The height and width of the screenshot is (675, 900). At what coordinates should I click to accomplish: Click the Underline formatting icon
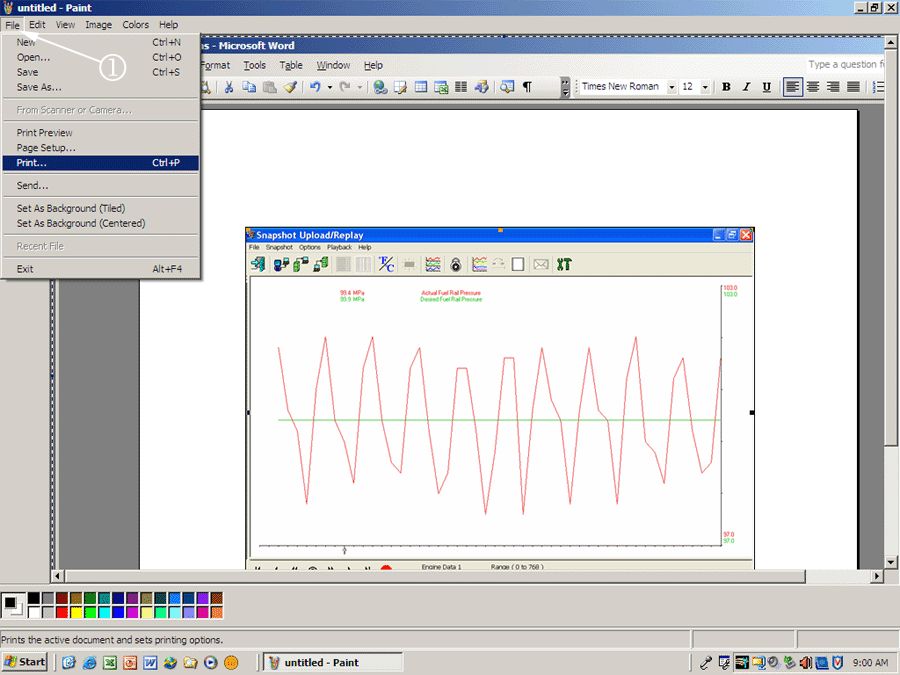(x=766, y=87)
